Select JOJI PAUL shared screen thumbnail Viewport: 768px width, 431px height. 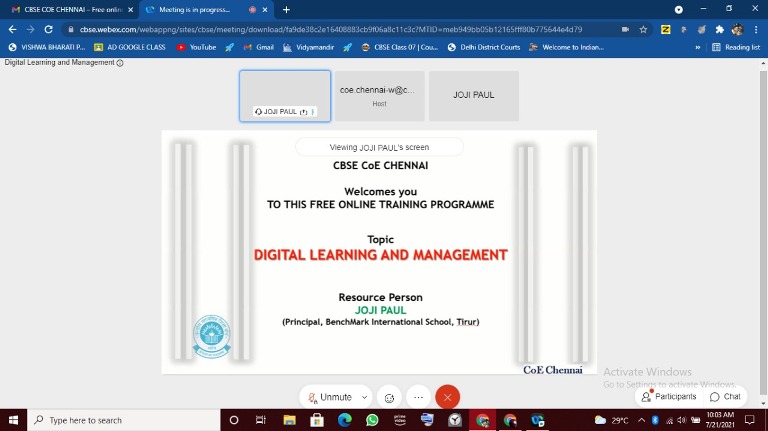tap(285, 95)
